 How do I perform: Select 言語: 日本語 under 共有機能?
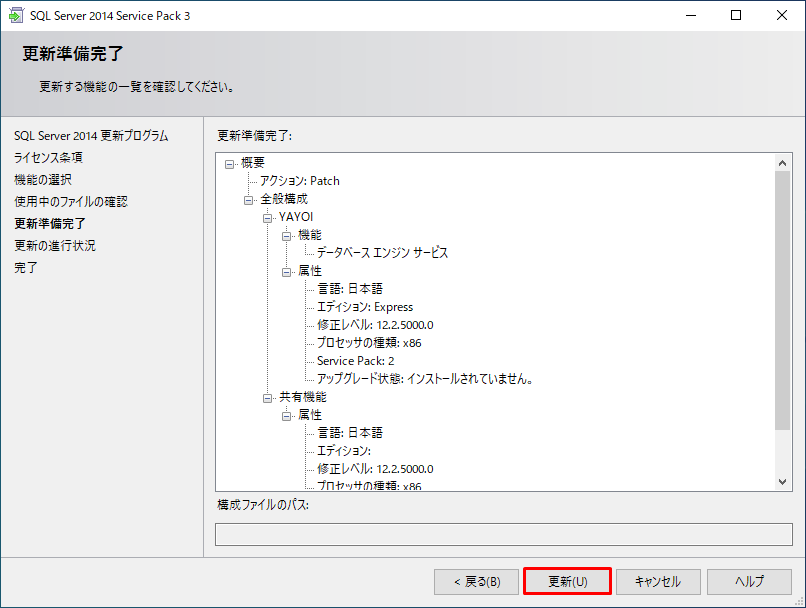(x=350, y=433)
